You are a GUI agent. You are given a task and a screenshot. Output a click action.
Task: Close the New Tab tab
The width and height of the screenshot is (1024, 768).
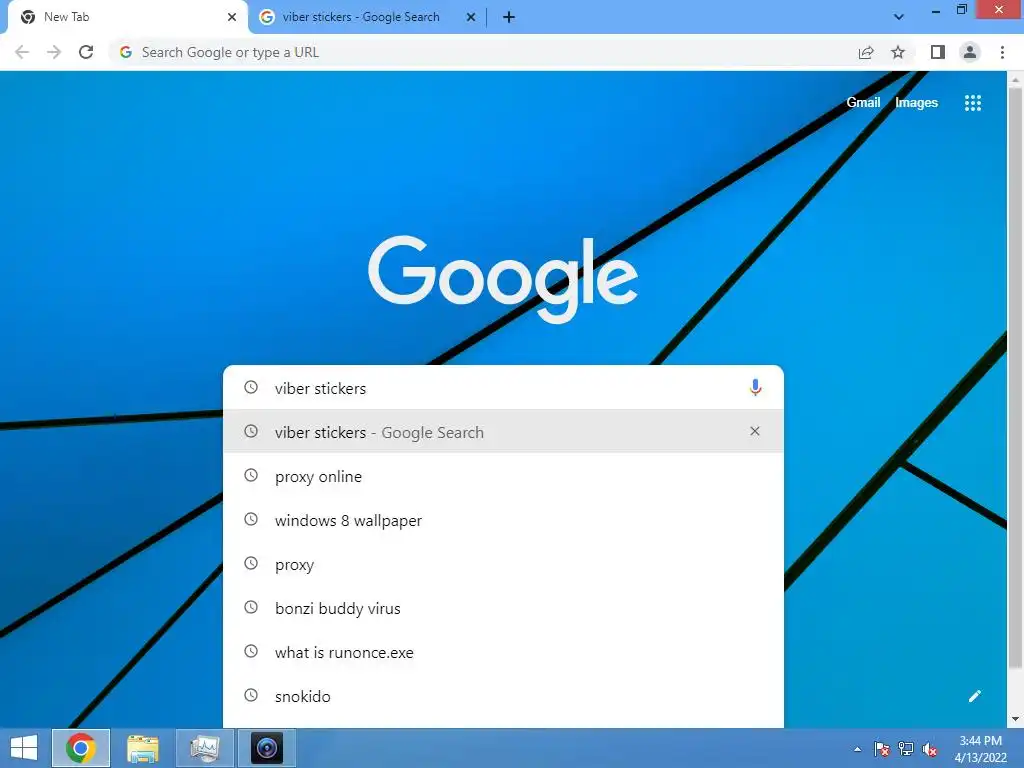click(x=232, y=17)
